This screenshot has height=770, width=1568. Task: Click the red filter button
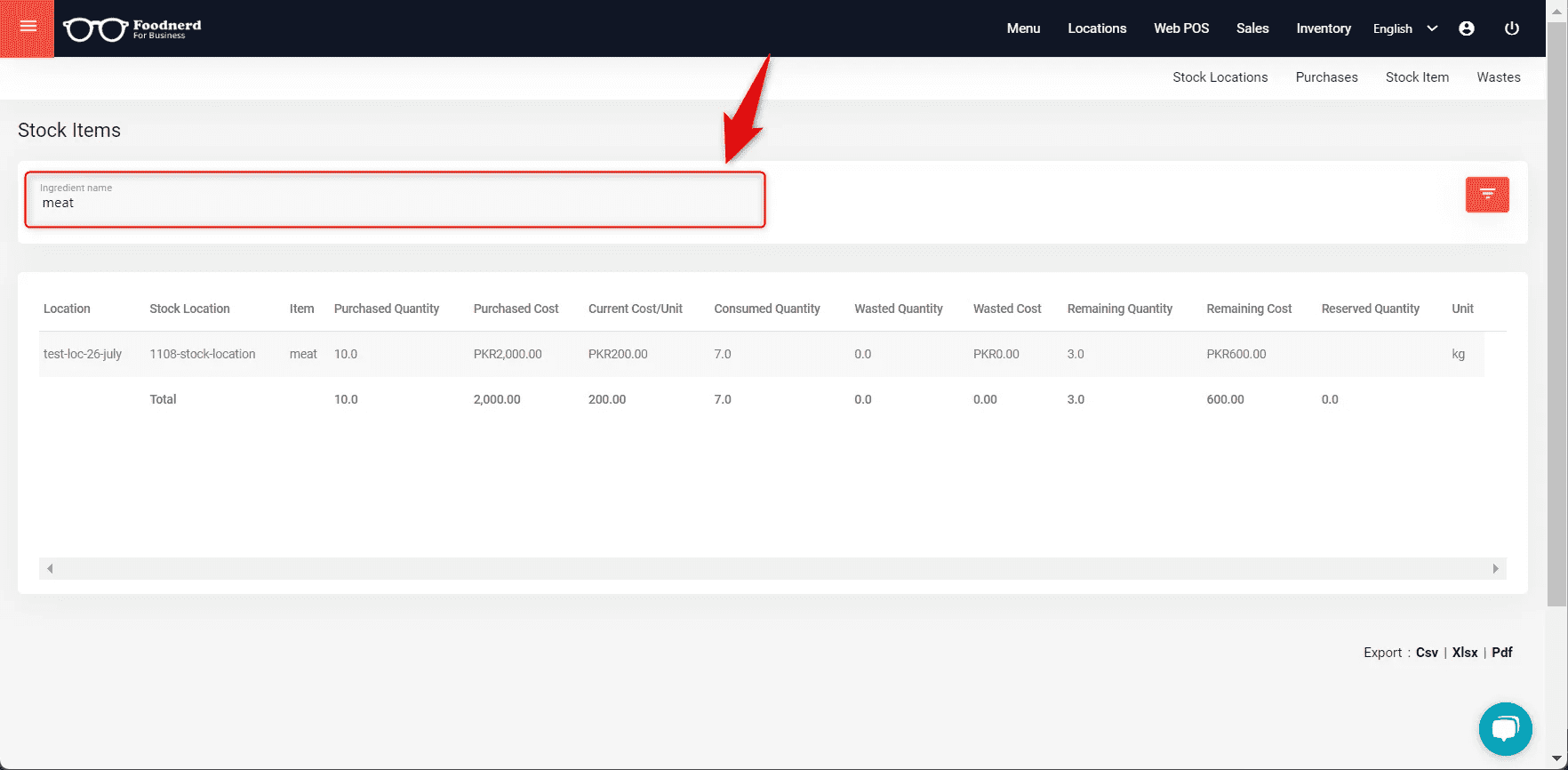[x=1487, y=195]
